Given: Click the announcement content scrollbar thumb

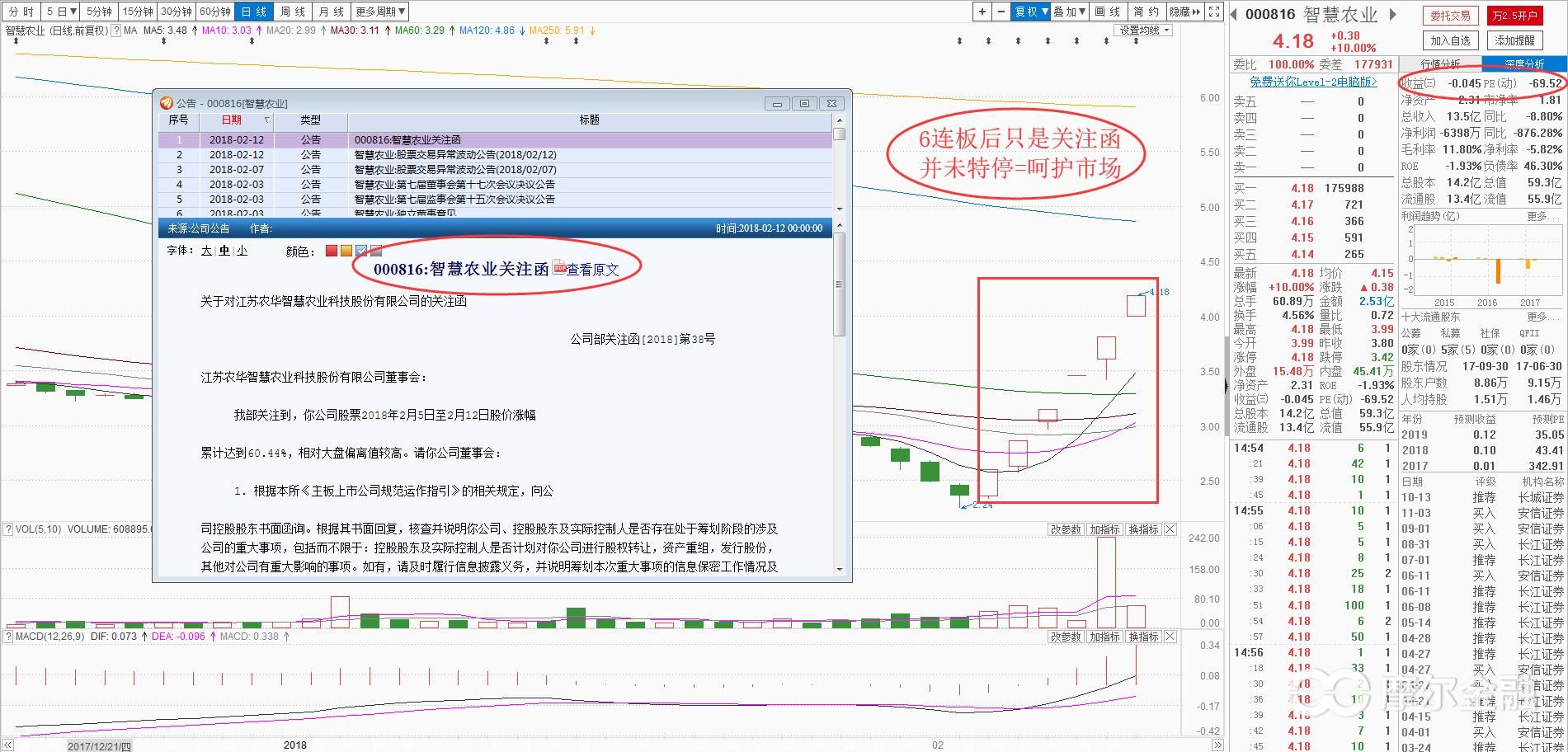Looking at the screenshot, I should coord(840,284).
